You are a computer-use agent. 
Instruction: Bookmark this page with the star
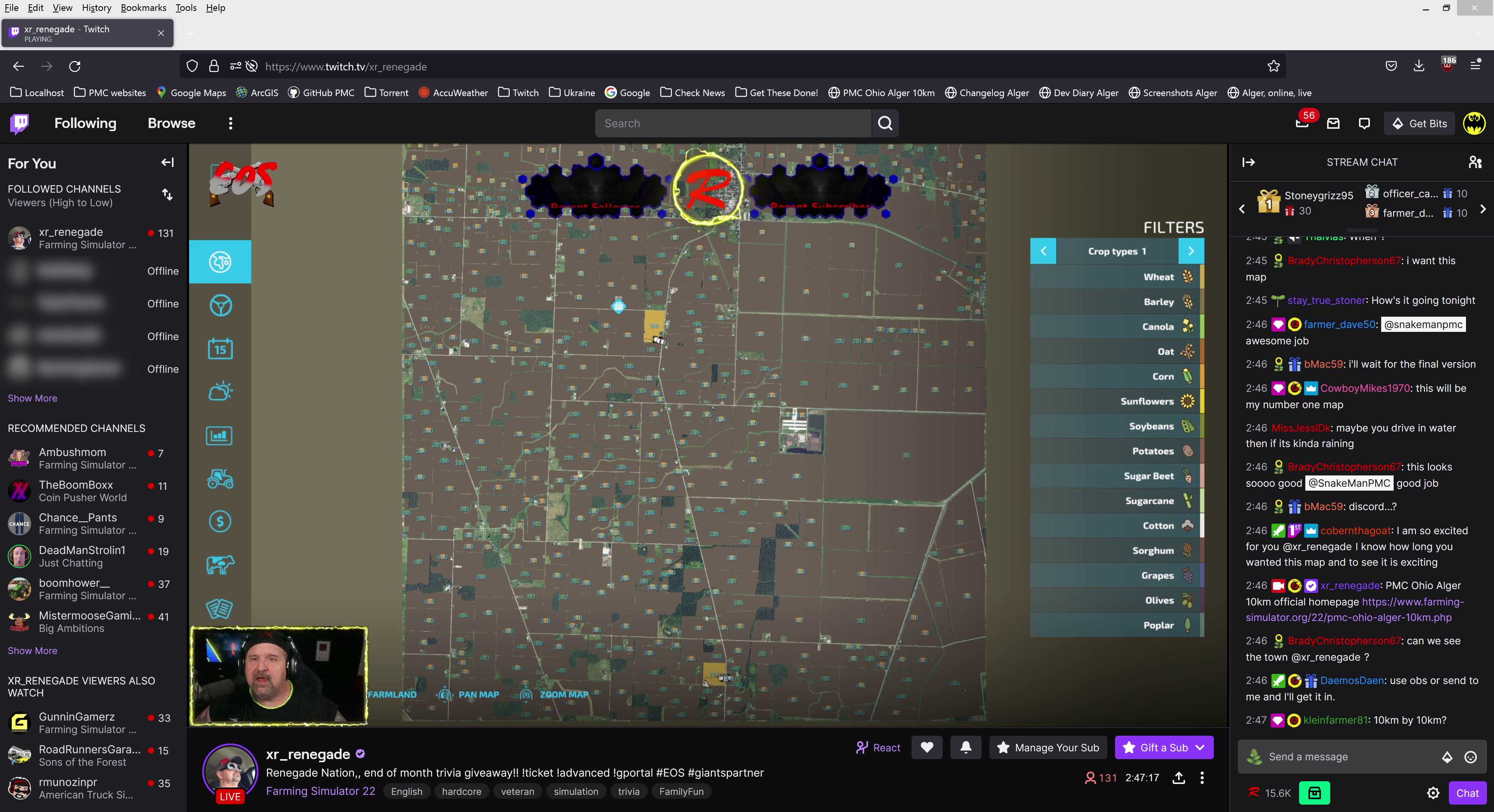[1273, 67]
